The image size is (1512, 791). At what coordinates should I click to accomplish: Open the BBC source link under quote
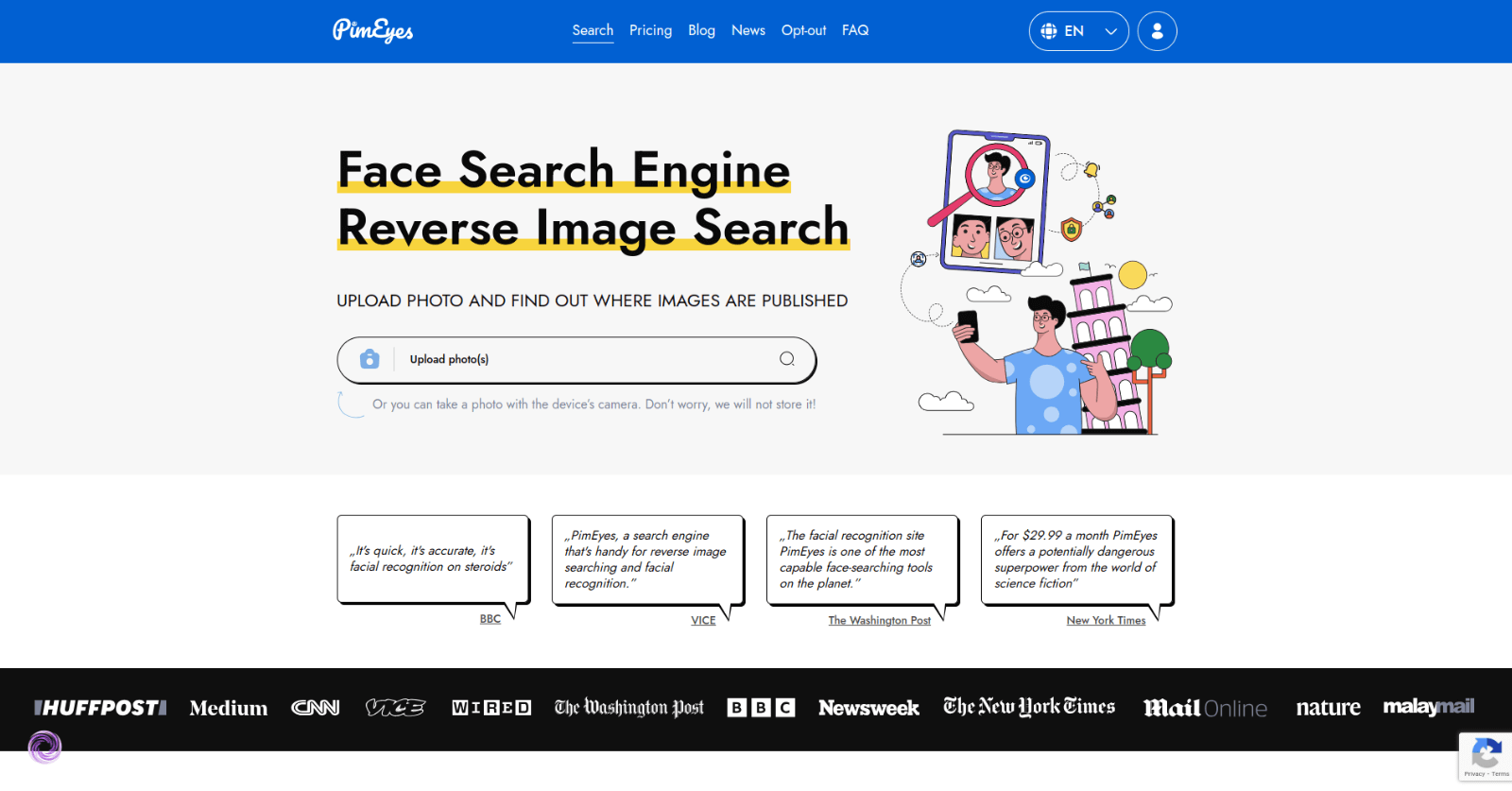click(x=490, y=619)
